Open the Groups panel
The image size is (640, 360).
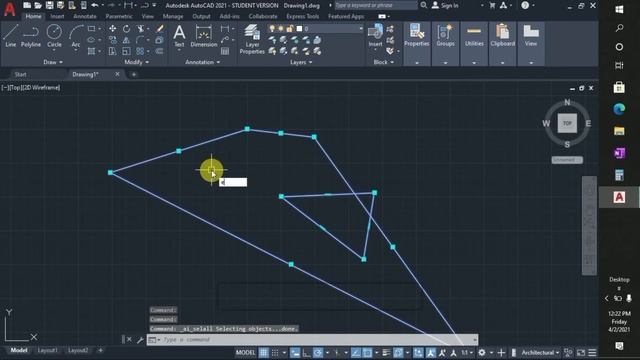445,44
